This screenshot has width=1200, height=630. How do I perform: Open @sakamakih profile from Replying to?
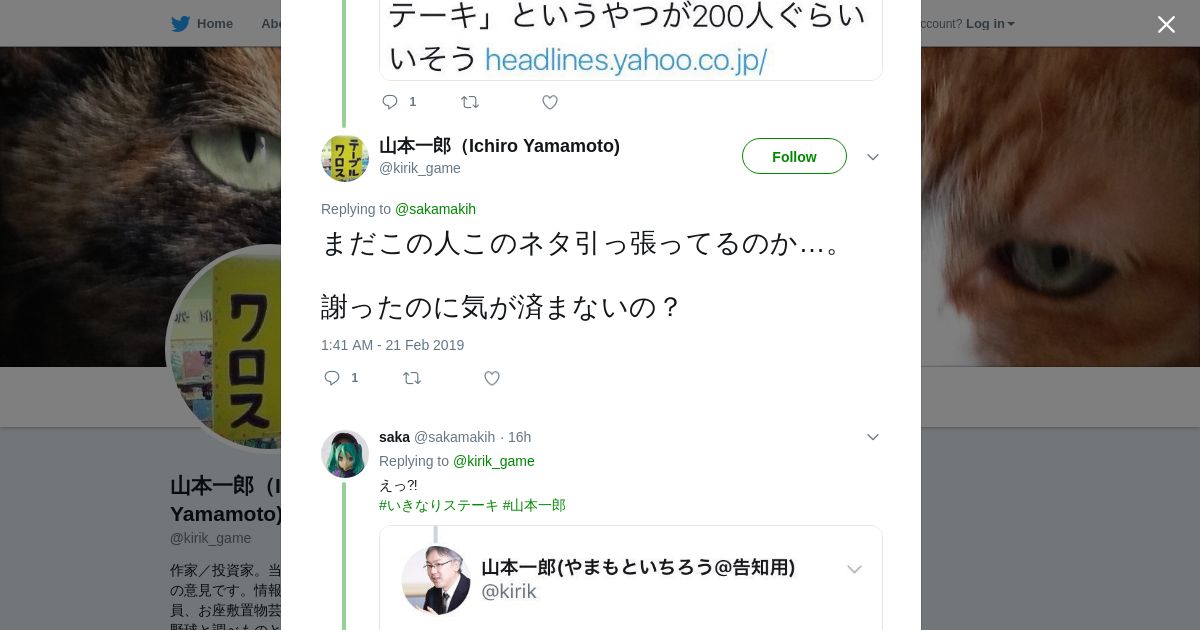435,209
